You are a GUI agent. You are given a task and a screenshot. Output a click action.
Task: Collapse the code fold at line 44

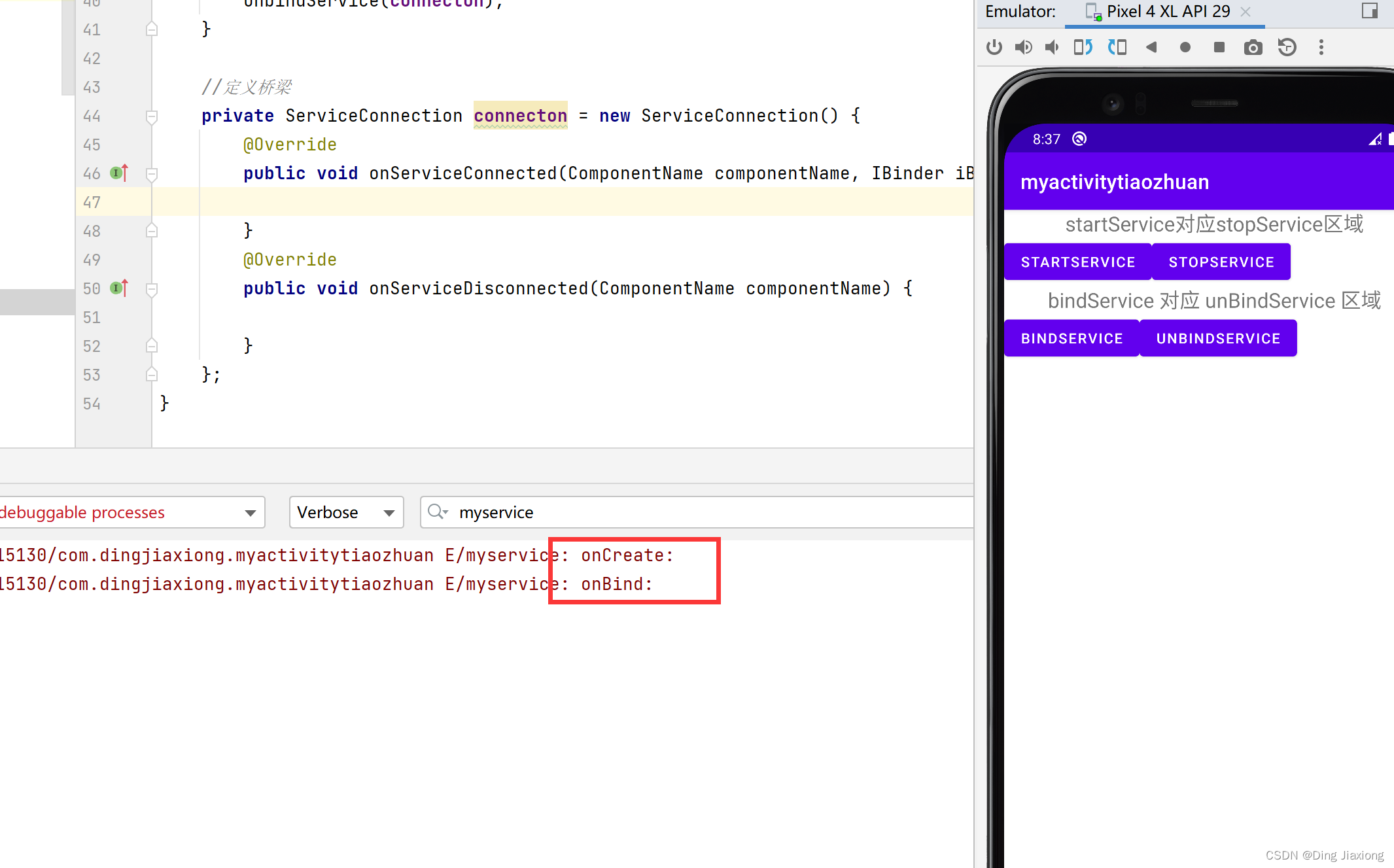tap(152, 116)
